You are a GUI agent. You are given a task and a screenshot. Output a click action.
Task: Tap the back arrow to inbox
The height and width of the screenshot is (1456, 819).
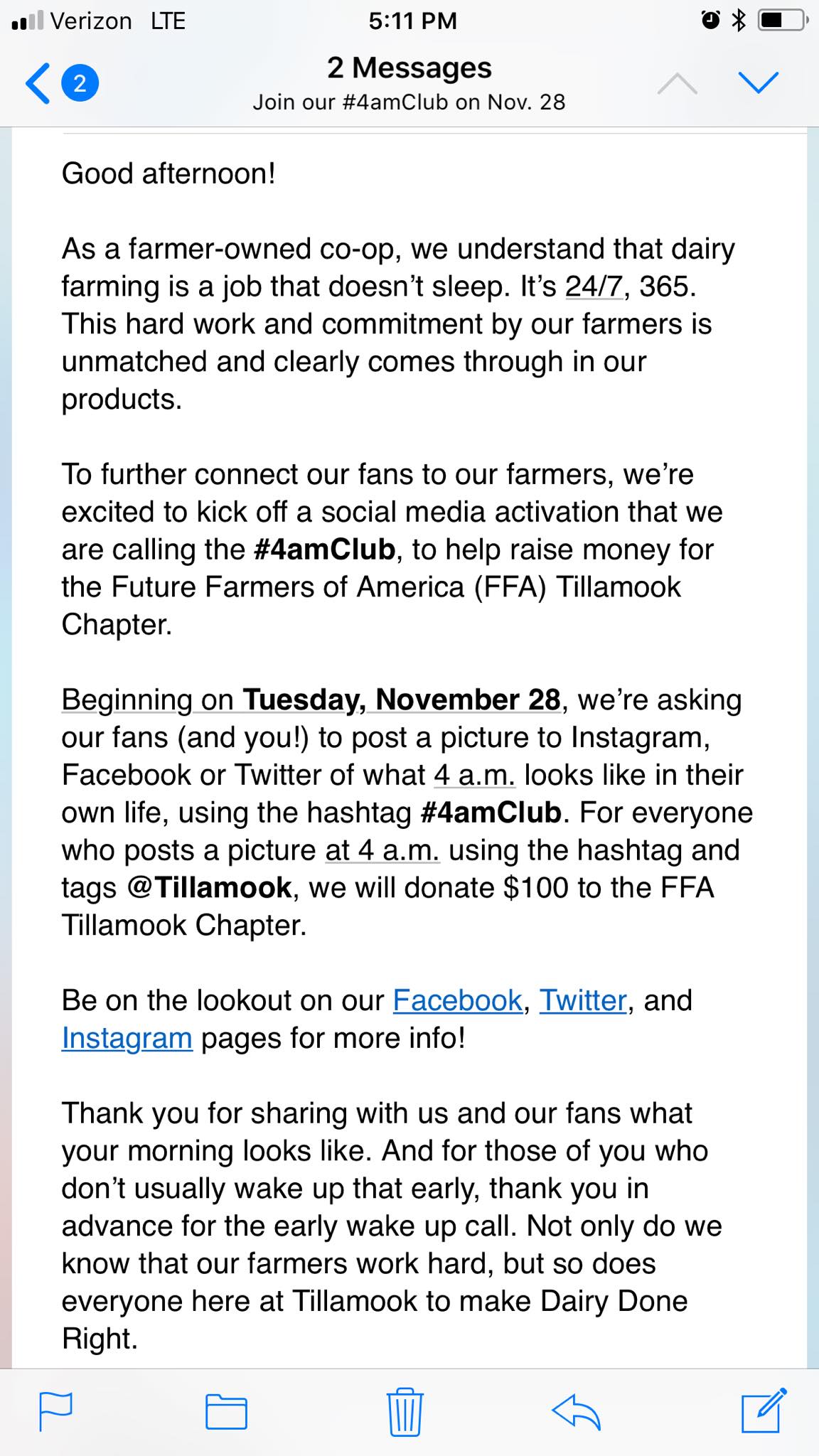[x=38, y=83]
